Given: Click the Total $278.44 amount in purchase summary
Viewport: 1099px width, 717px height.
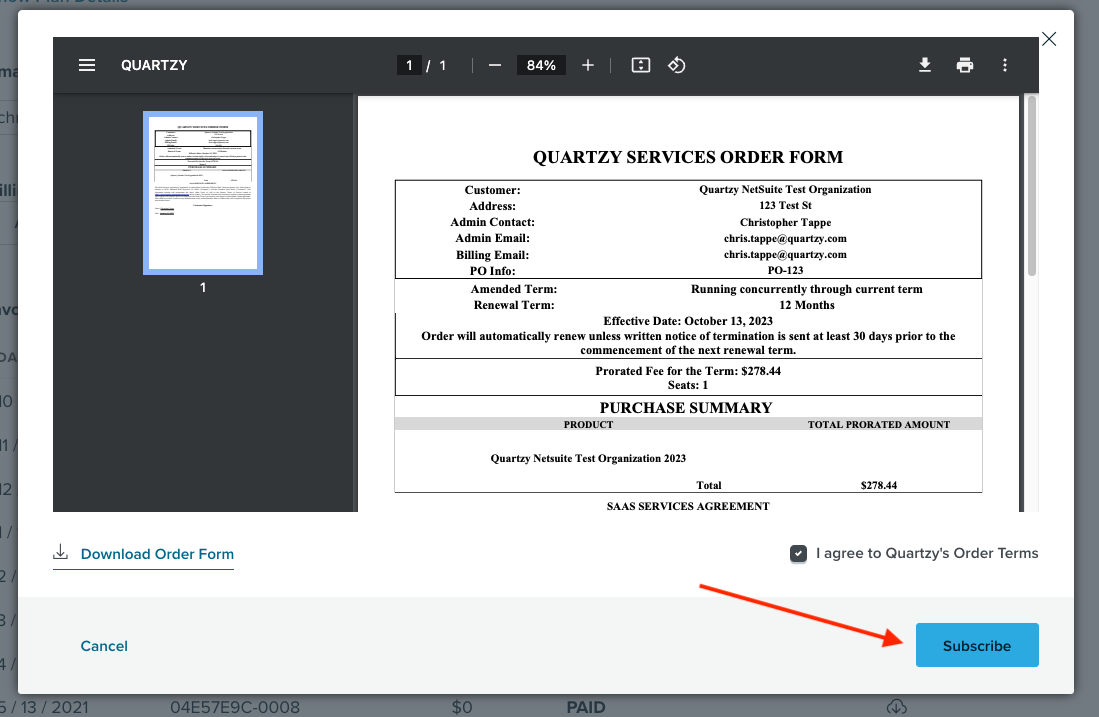Looking at the screenshot, I should pos(879,485).
